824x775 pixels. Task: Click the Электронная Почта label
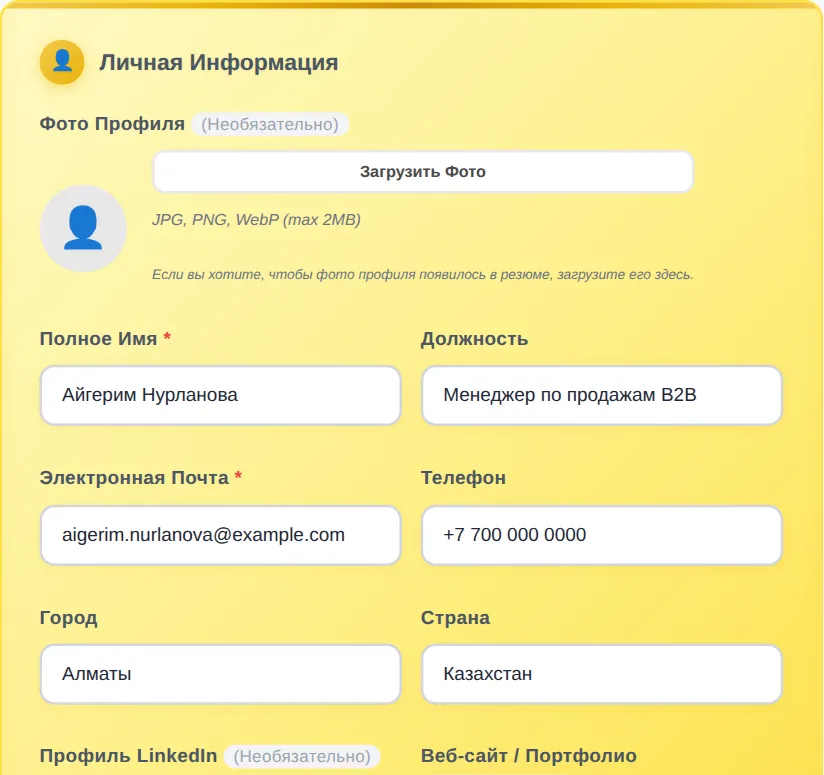coord(134,478)
